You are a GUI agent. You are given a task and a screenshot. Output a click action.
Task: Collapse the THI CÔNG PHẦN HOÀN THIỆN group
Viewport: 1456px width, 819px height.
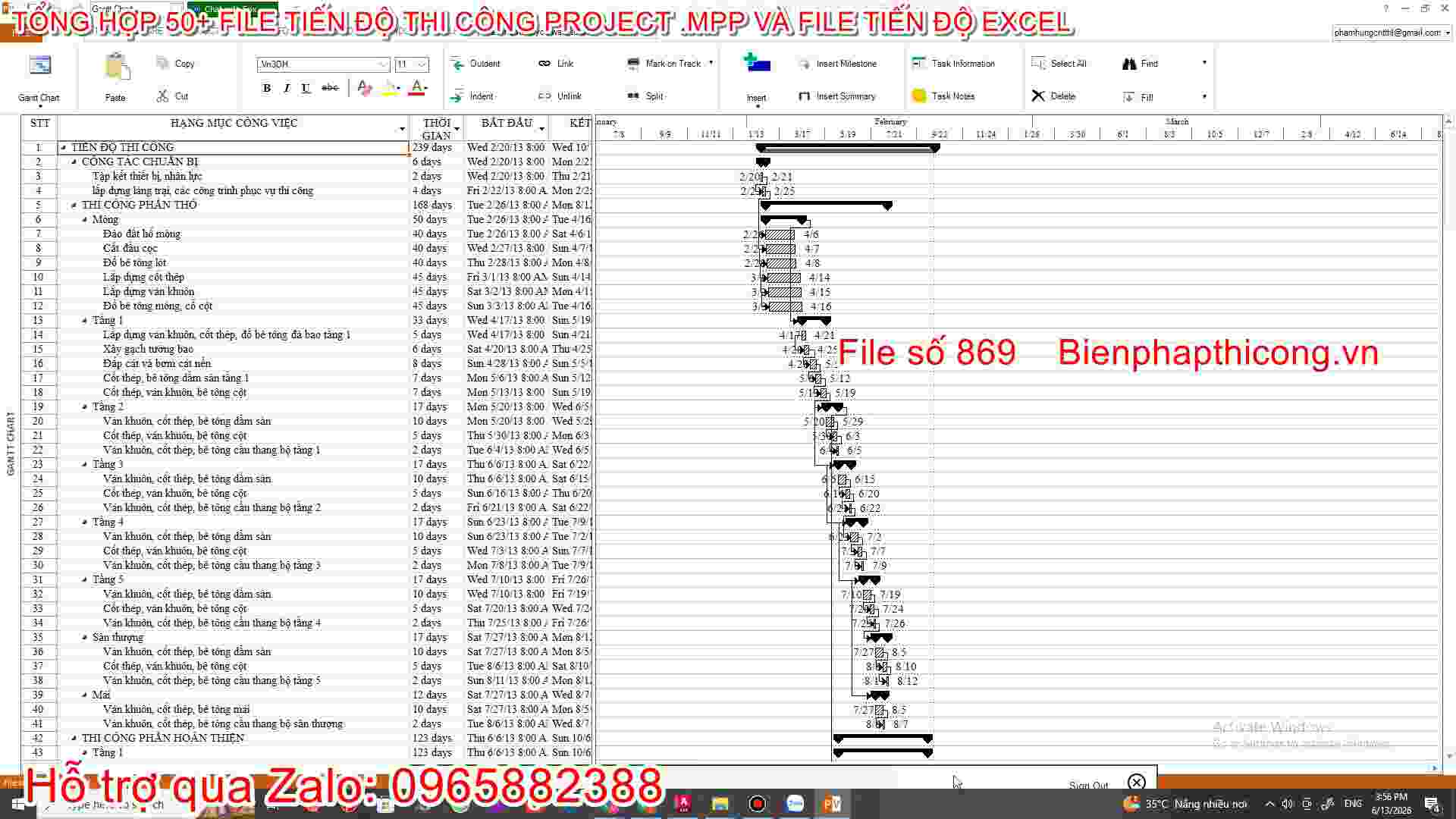pos(74,739)
